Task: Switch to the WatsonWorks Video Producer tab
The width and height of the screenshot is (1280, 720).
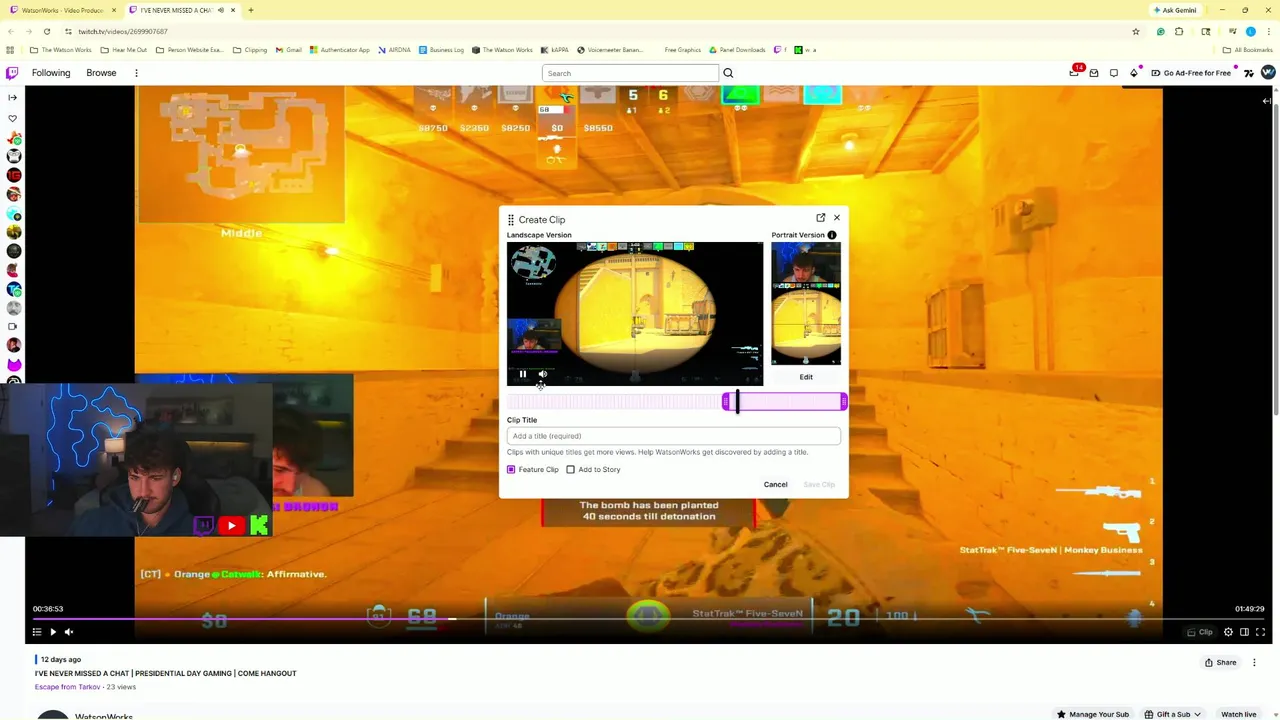Action: click(60, 10)
